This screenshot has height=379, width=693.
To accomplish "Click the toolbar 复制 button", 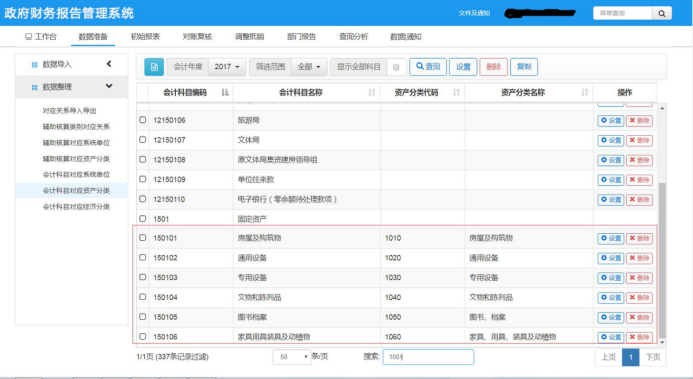I will pyautogui.click(x=524, y=67).
